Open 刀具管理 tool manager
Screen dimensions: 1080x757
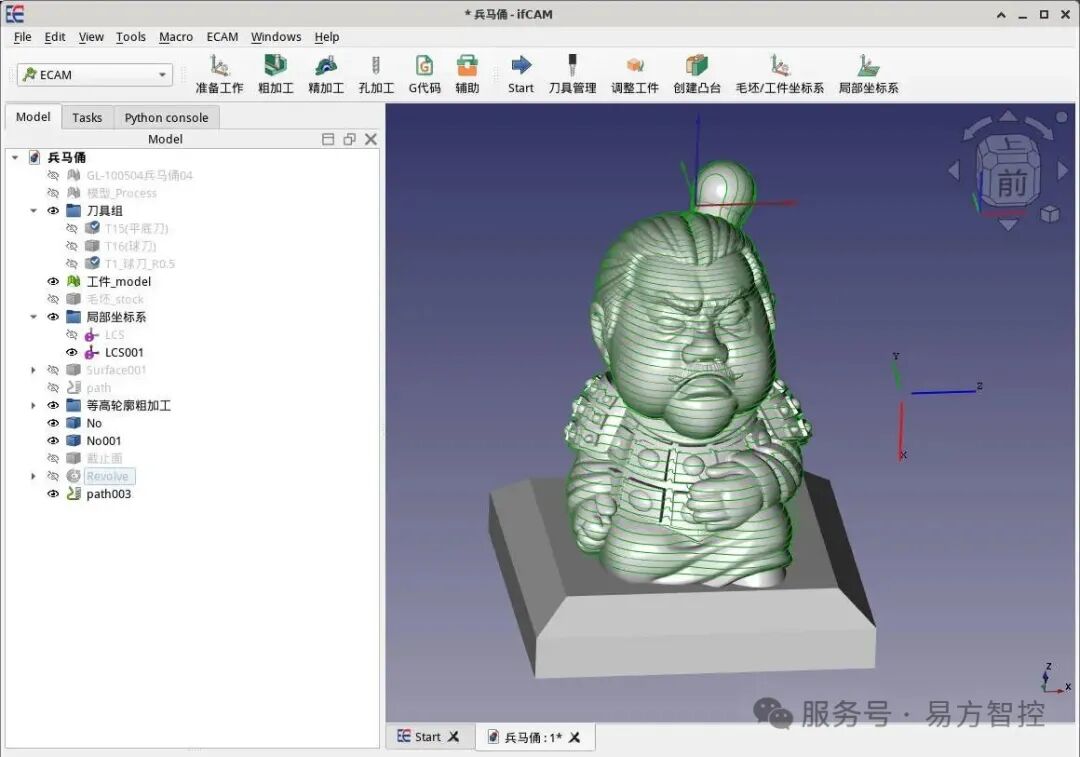point(572,74)
